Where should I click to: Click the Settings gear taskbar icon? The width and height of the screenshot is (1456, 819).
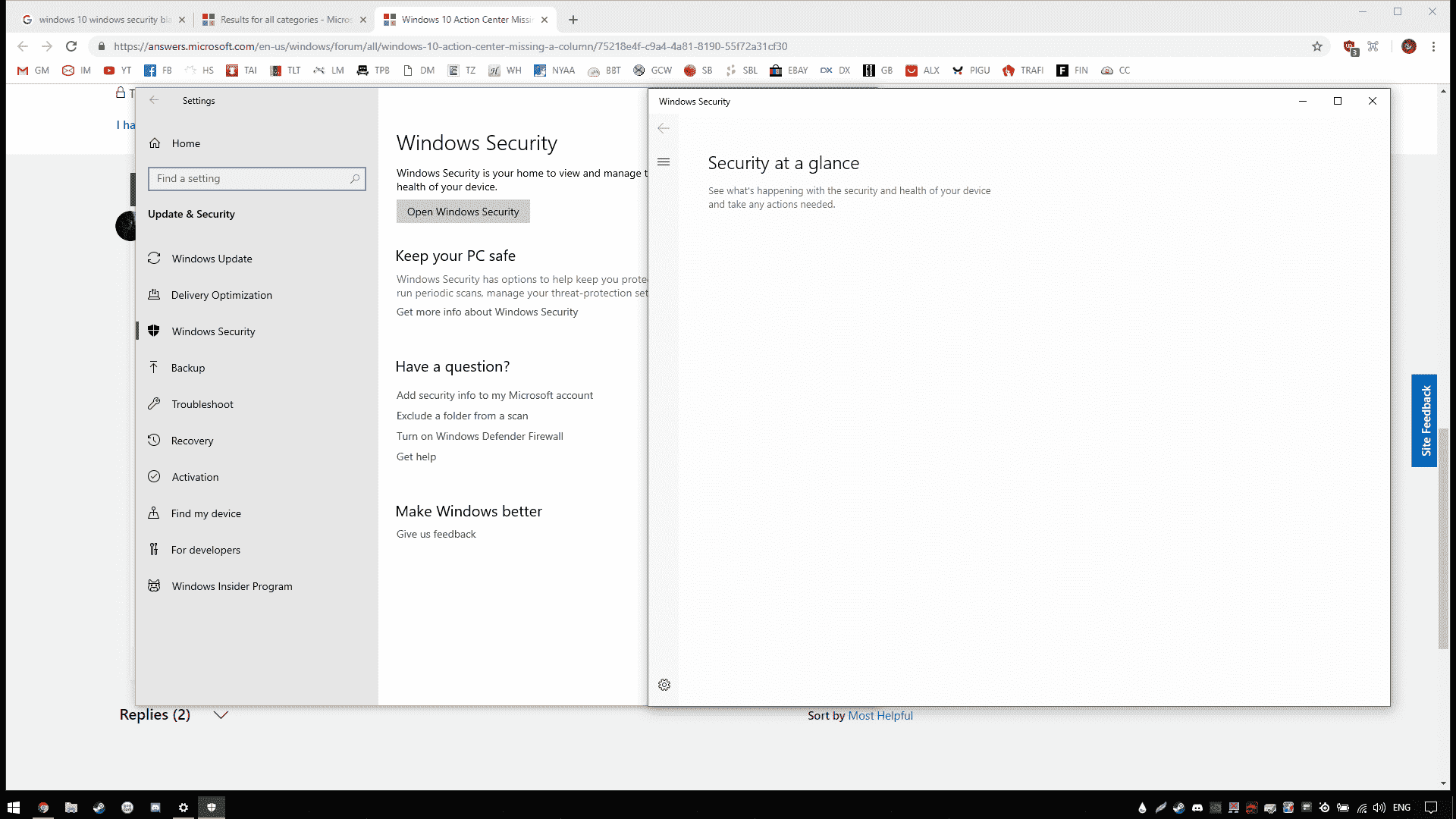click(183, 808)
